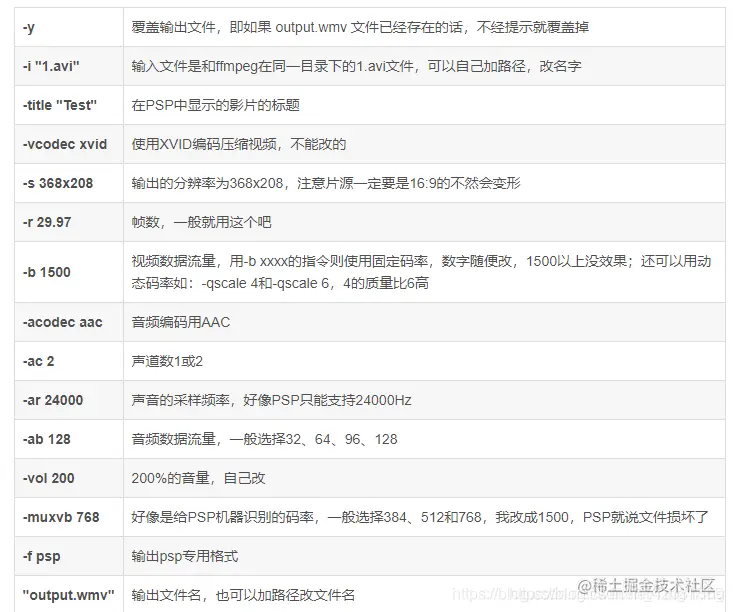
Task: Select the output file name description text
Action: pyautogui.click(x=243, y=595)
